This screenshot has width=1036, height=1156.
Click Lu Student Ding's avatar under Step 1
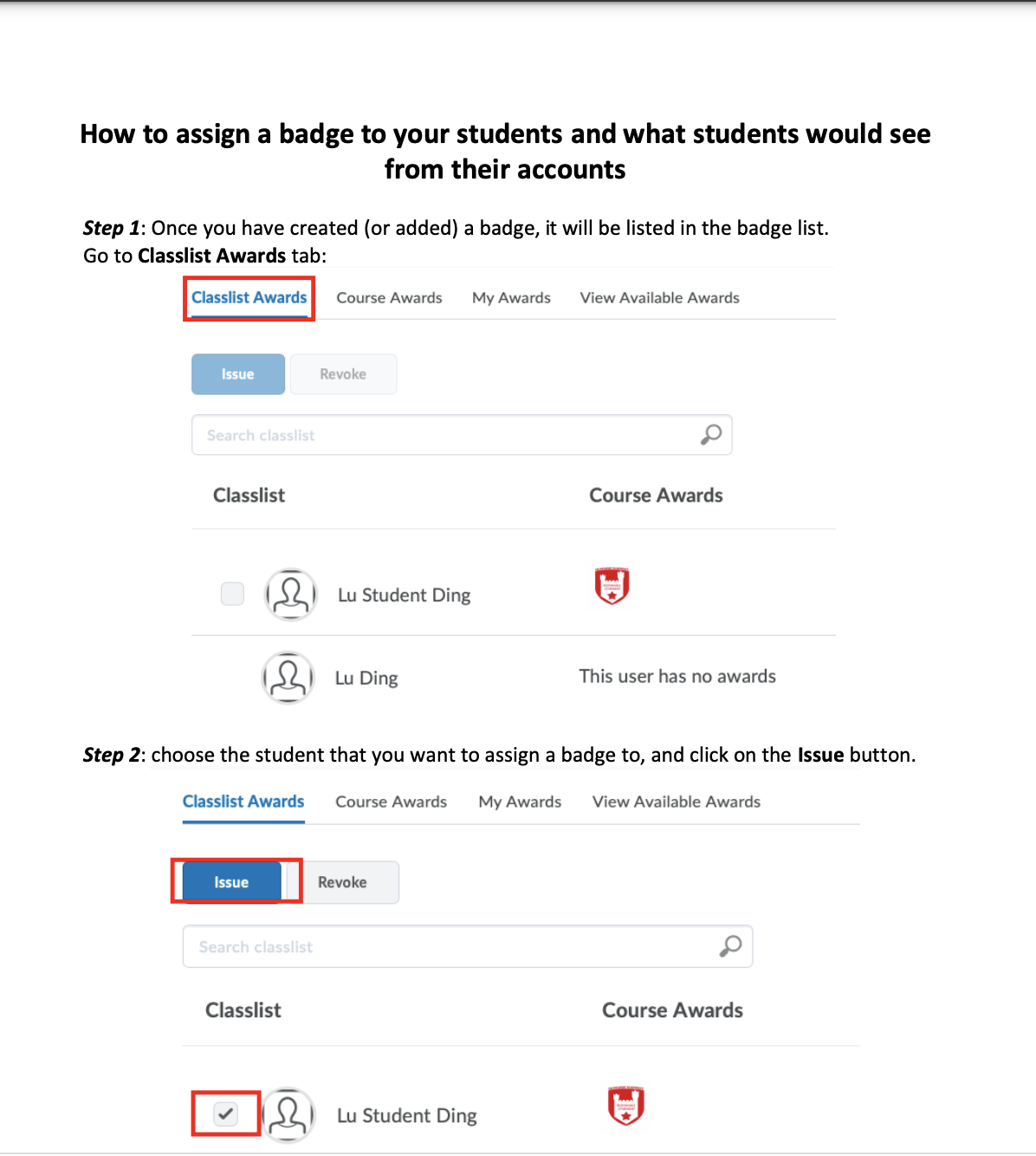(x=291, y=594)
